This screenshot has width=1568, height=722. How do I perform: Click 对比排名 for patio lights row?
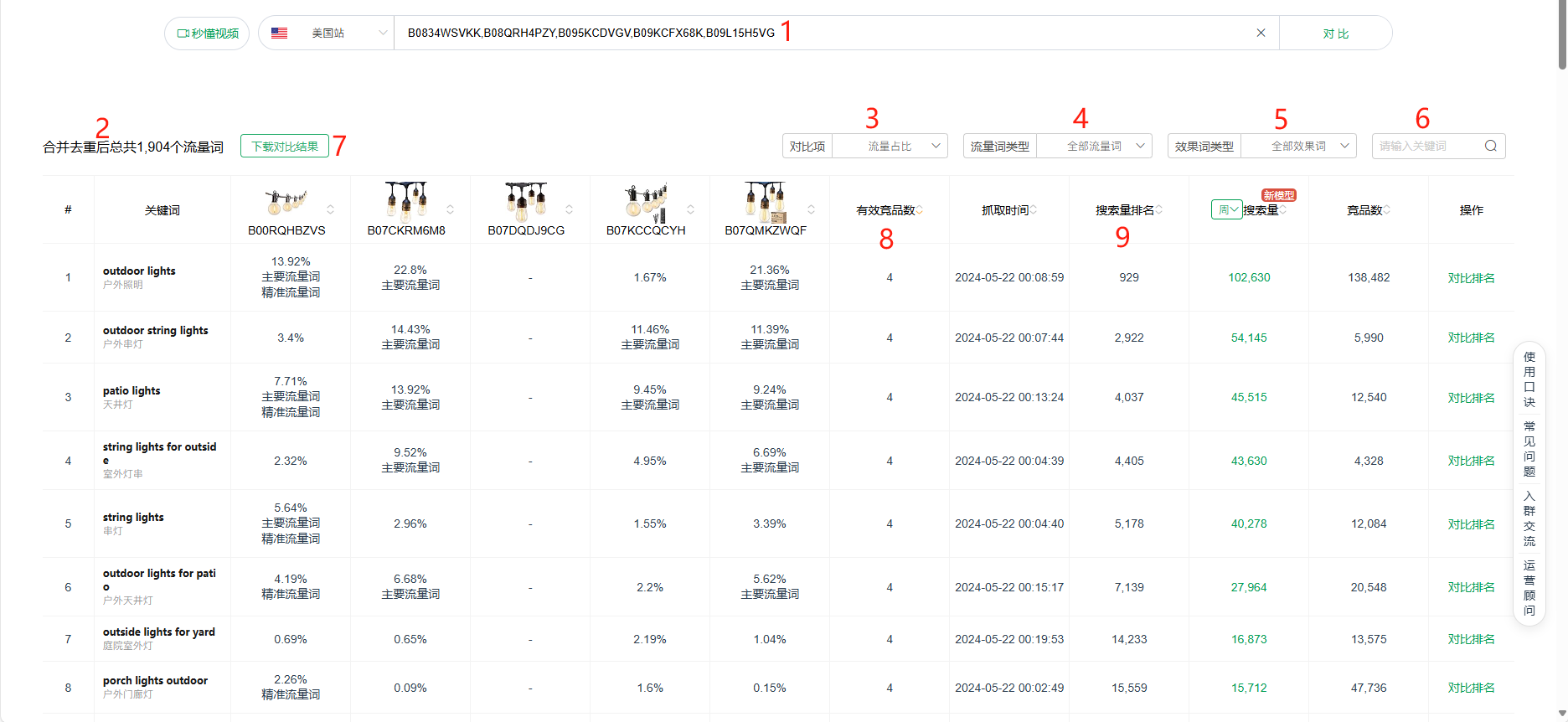[1471, 397]
